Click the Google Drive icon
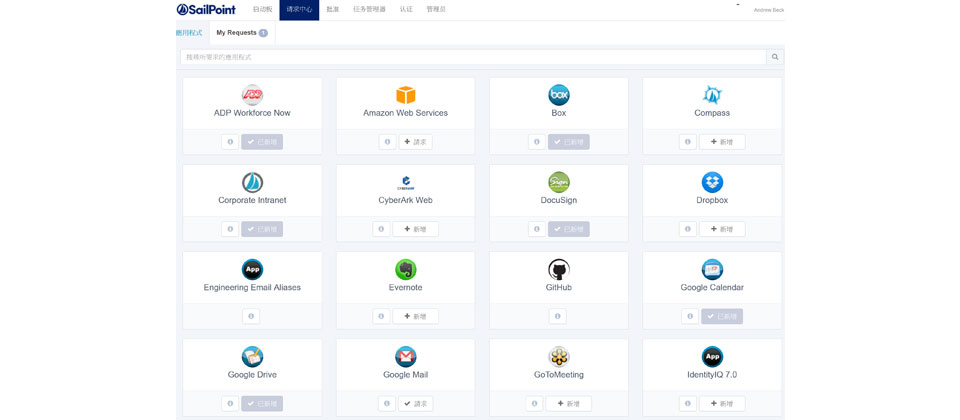The width and height of the screenshot is (960, 420). 252,357
